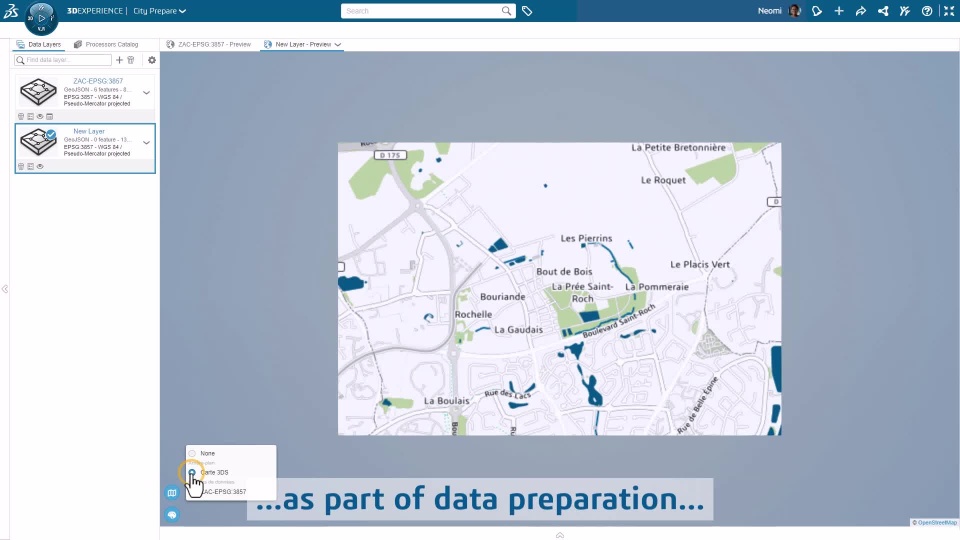Open data layers settings gear
This screenshot has width=960, height=540.
[x=152, y=60]
